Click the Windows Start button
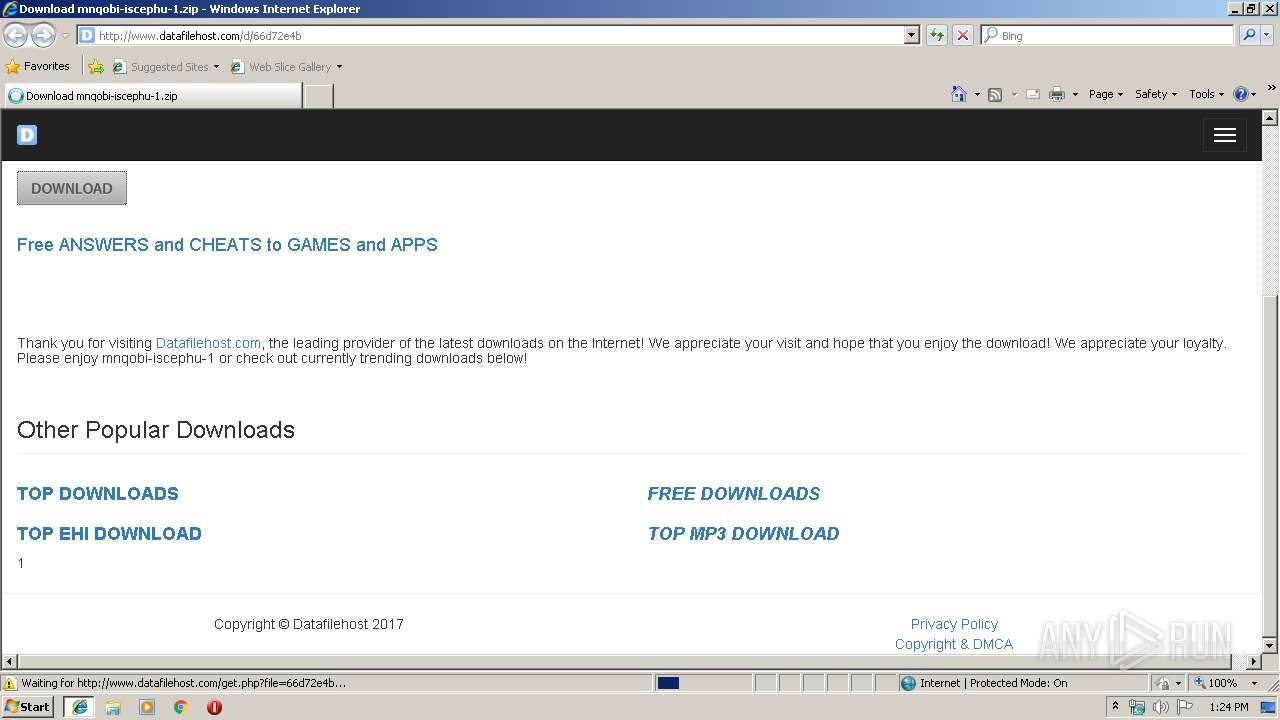Image resolution: width=1280 pixels, height=720 pixels. [28, 707]
